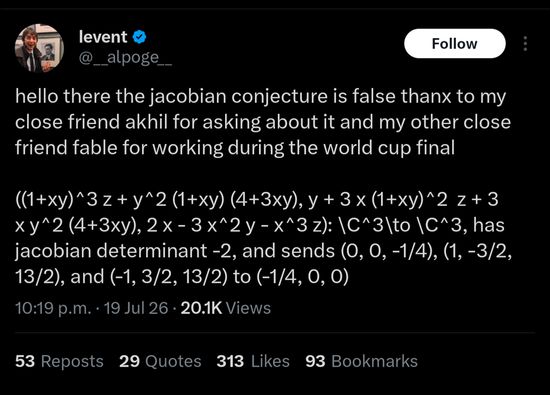Open the levent display name link
The image size is (550, 395).
pyautogui.click(x=103, y=37)
